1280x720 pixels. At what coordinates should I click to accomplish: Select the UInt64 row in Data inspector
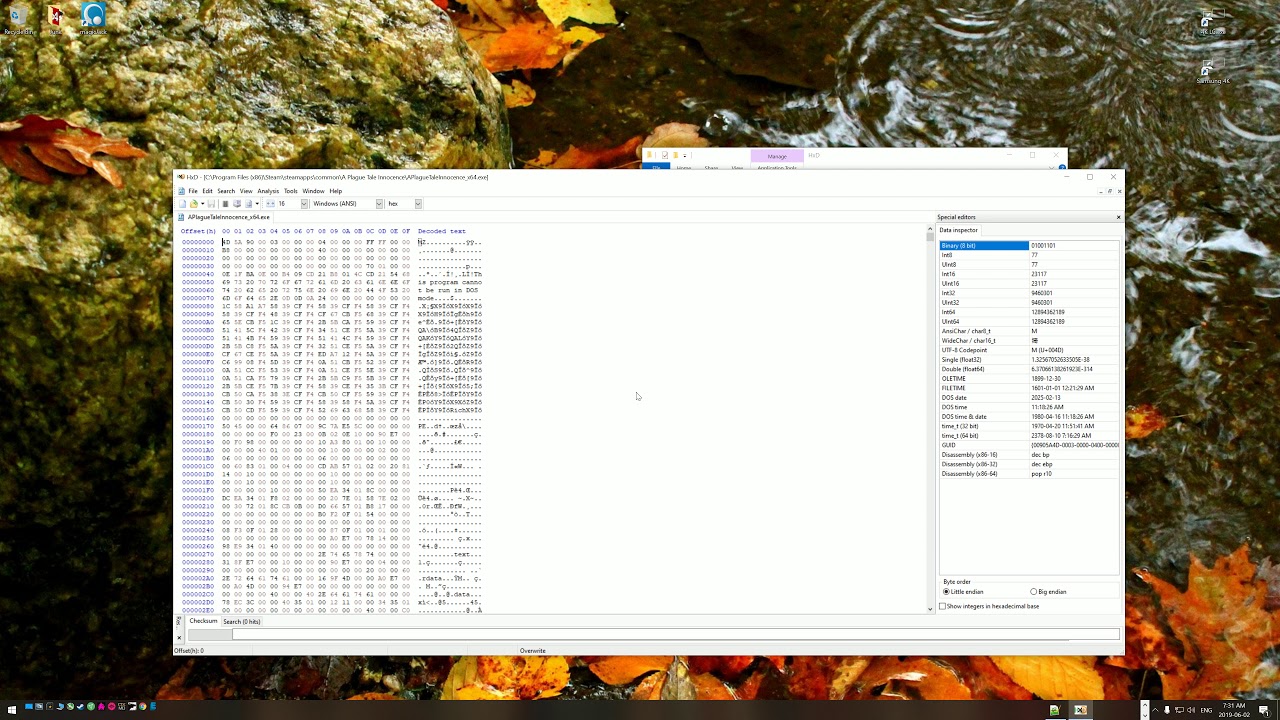tap(1029, 321)
